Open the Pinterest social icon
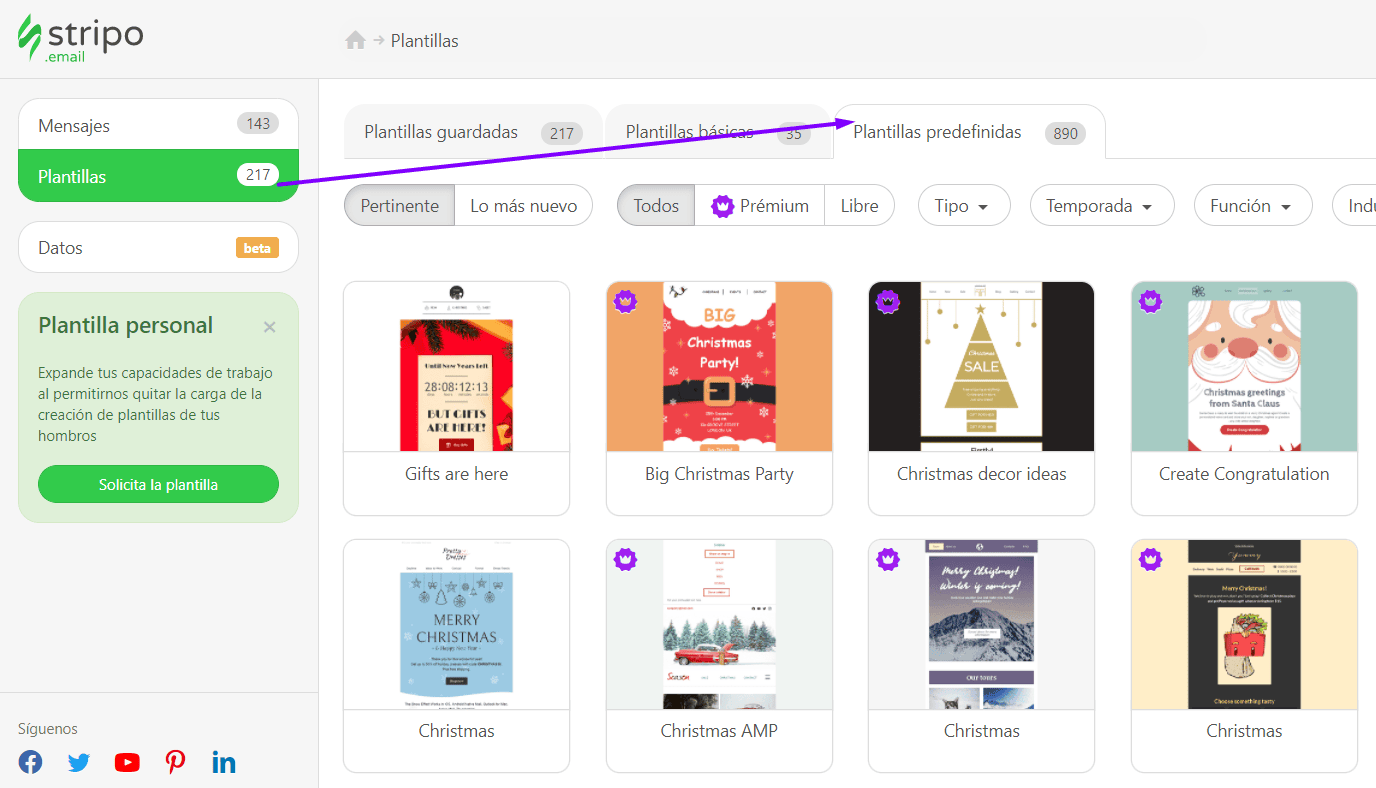This screenshot has height=788, width=1376. (176, 762)
